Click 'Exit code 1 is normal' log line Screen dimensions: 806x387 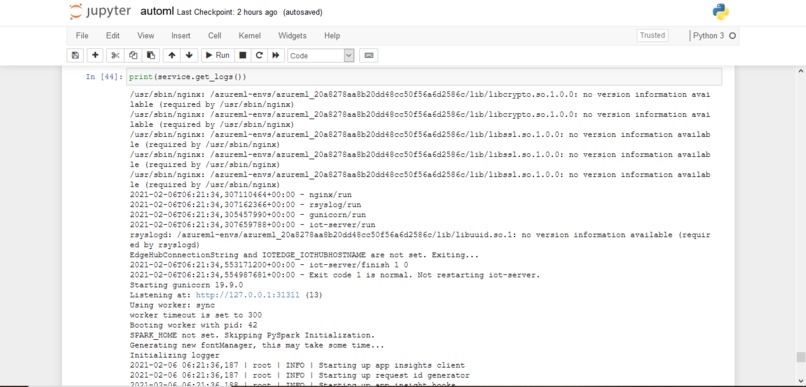coord(335,275)
